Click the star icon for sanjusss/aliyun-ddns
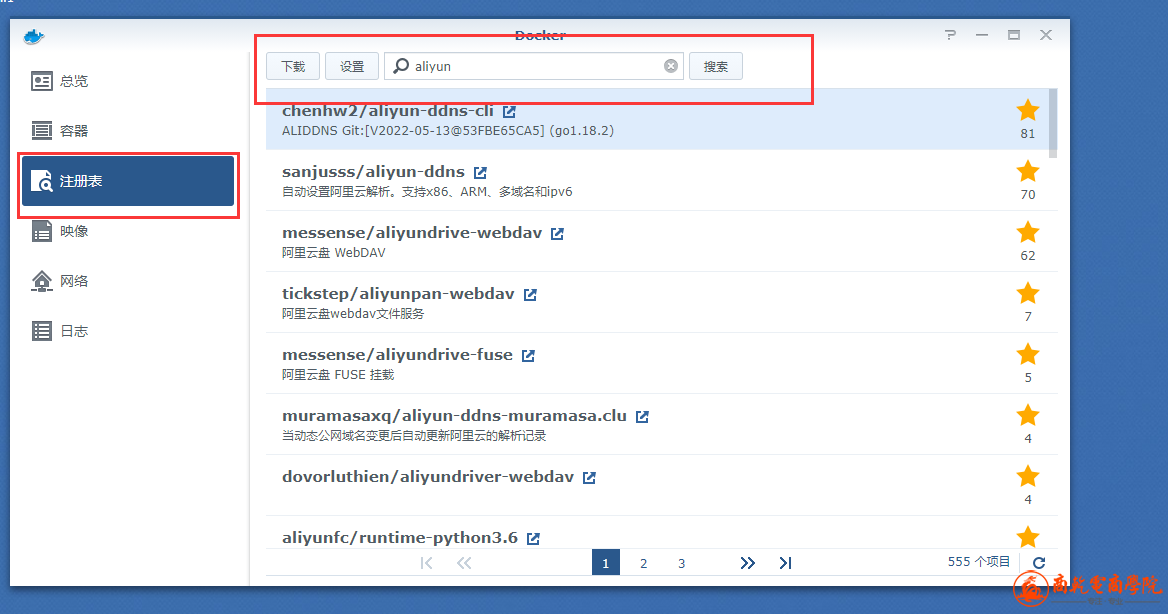This screenshot has width=1168, height=614. [1028, 171]
